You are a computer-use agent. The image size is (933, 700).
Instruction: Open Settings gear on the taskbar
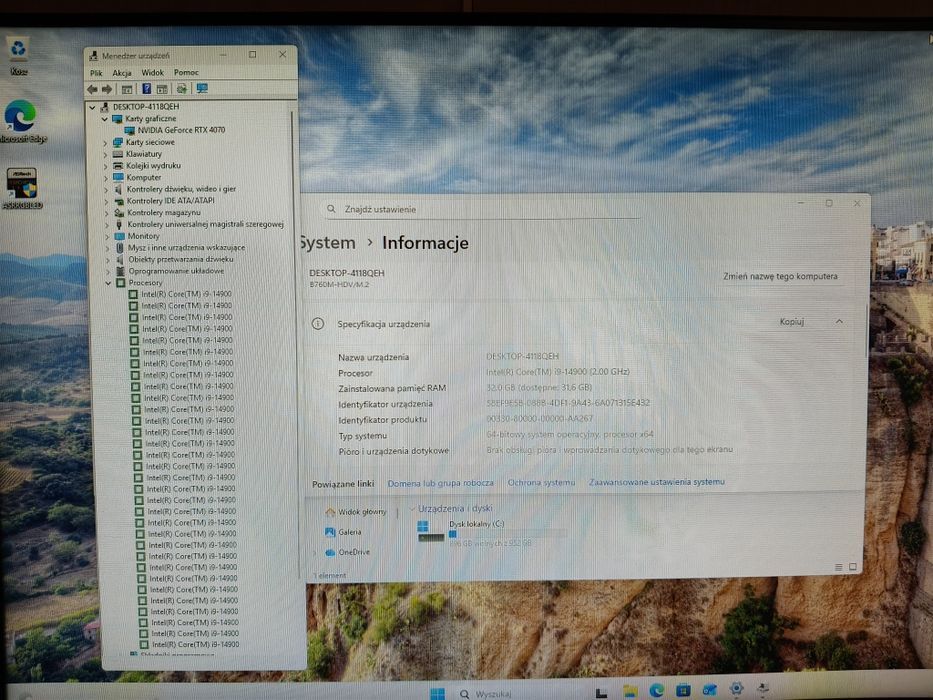[x=737, y=689]
